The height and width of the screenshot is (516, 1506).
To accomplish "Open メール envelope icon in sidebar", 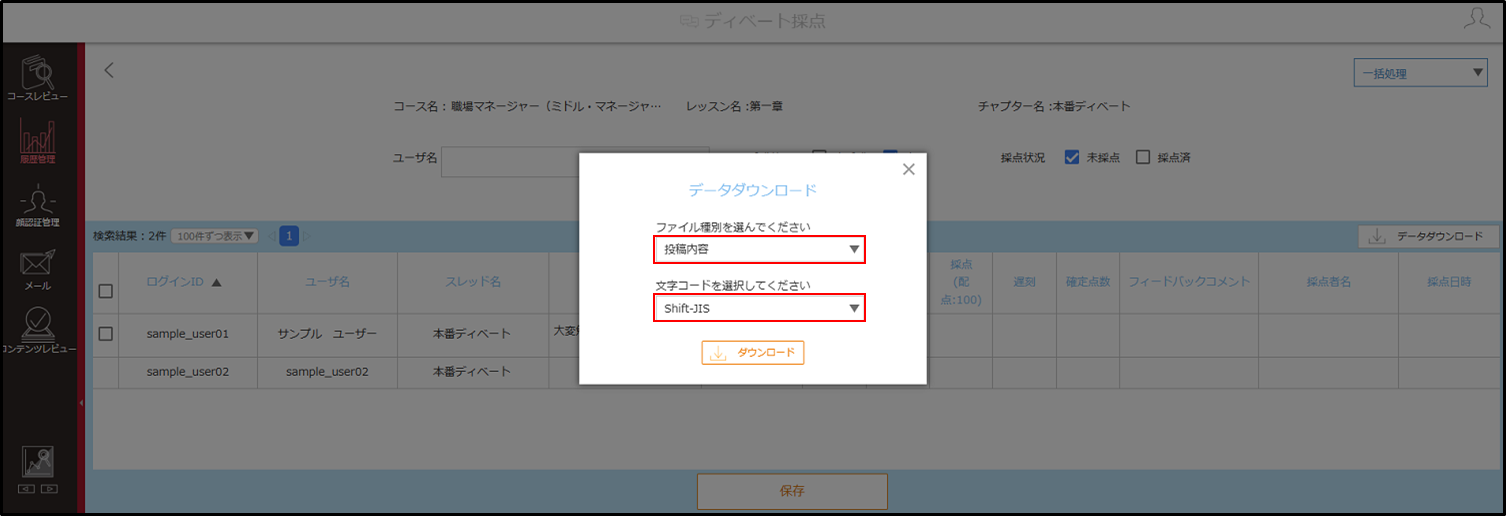I will tap(38, 270).
